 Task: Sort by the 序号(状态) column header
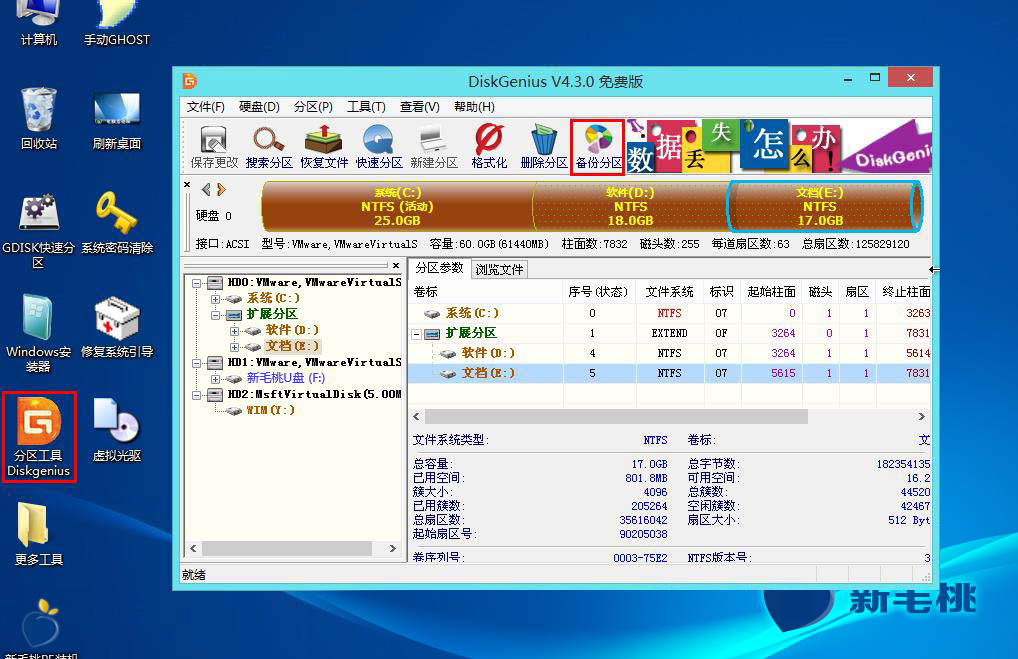(599, 292)
